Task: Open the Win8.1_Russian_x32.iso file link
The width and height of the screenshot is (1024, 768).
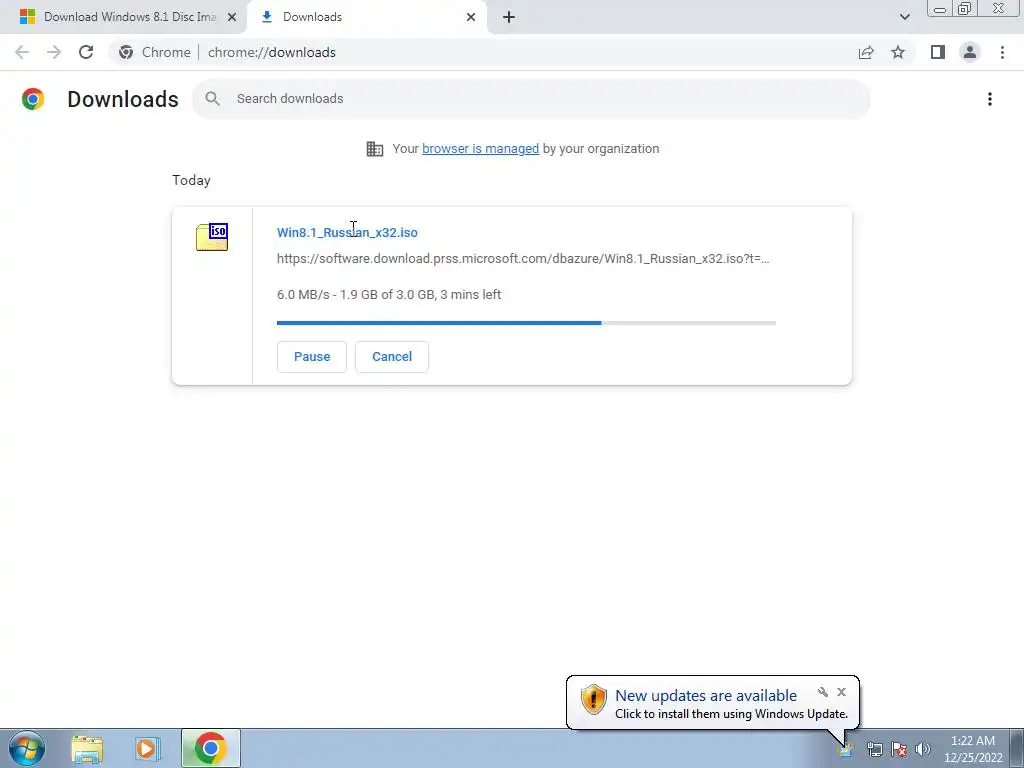Action: pos(347,232)
